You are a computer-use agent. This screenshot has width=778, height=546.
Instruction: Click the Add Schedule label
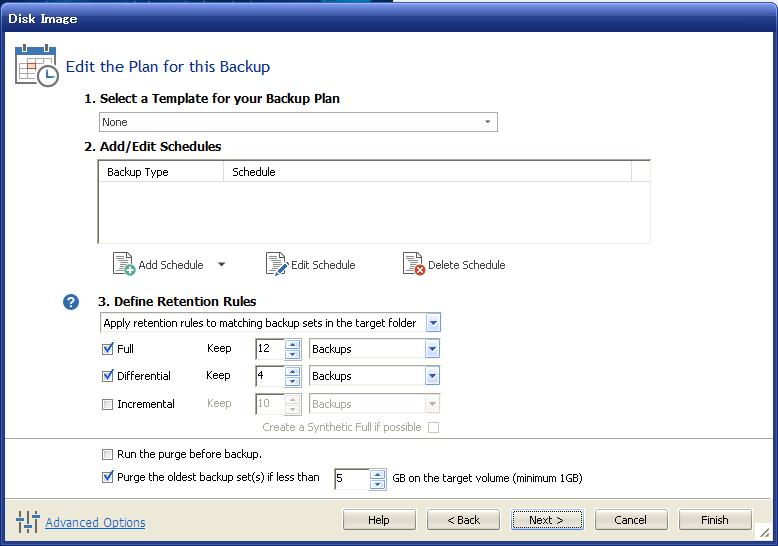(x=171, y=265)
